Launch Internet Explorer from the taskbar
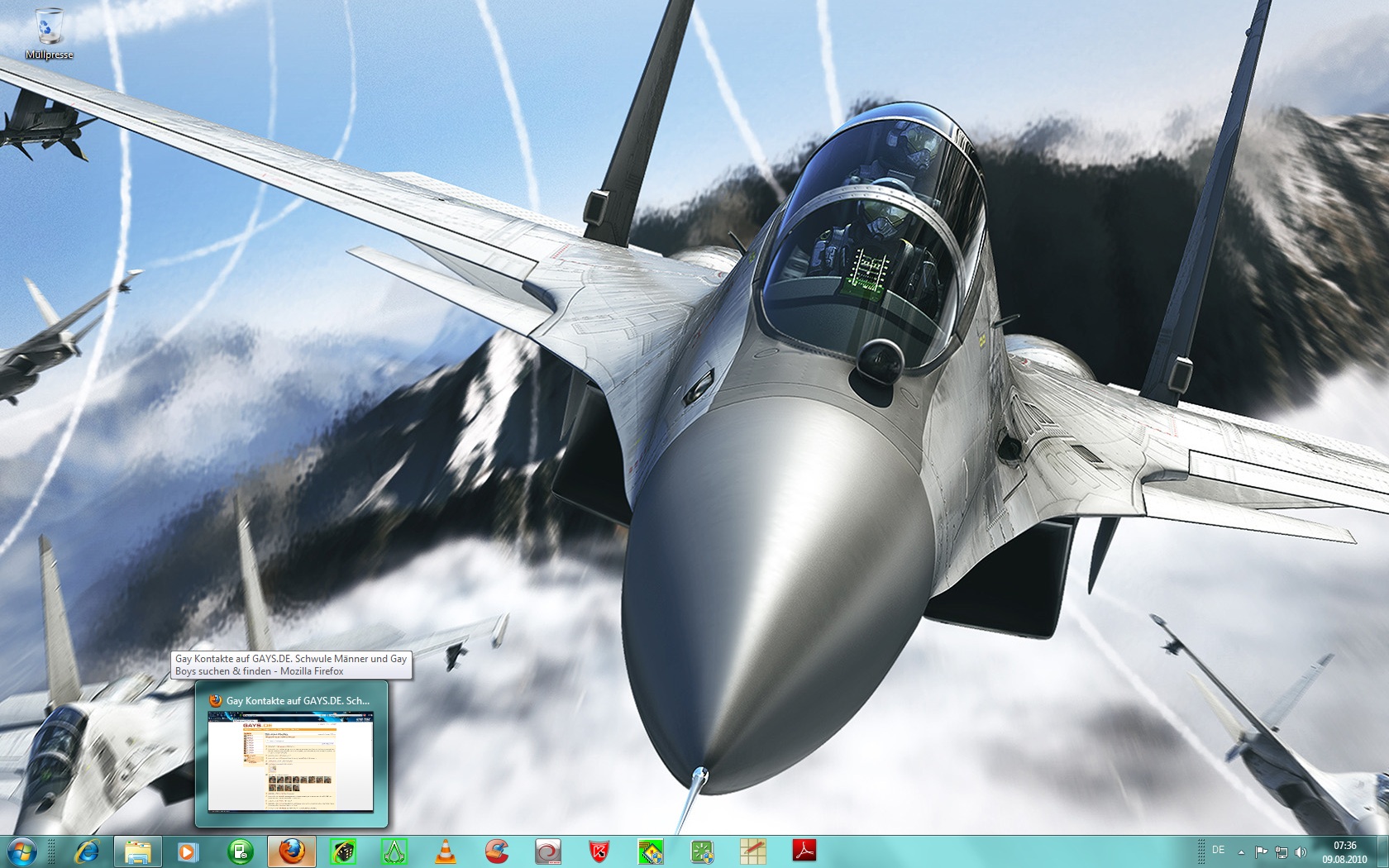 coord(86,851)
